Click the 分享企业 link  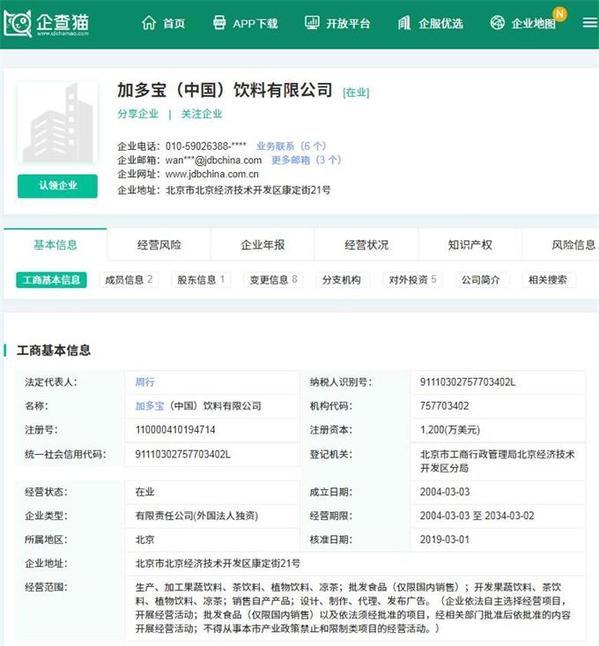pos(138,114)
